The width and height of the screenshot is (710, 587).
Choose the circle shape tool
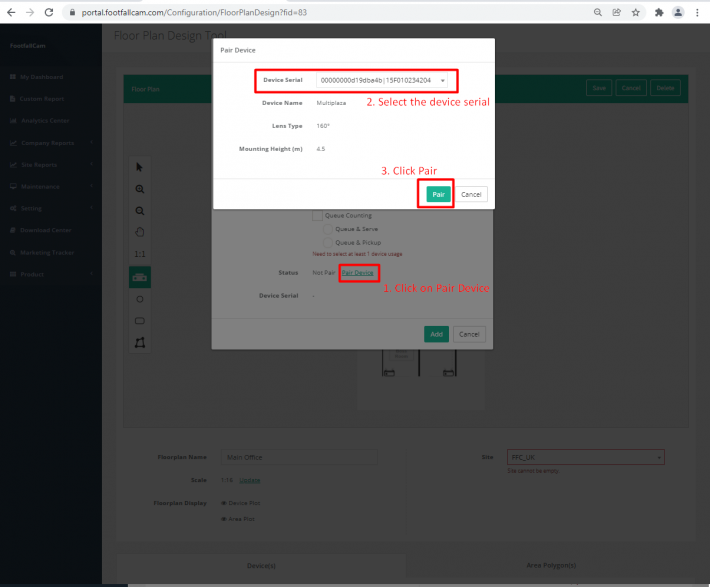point(140,299)
